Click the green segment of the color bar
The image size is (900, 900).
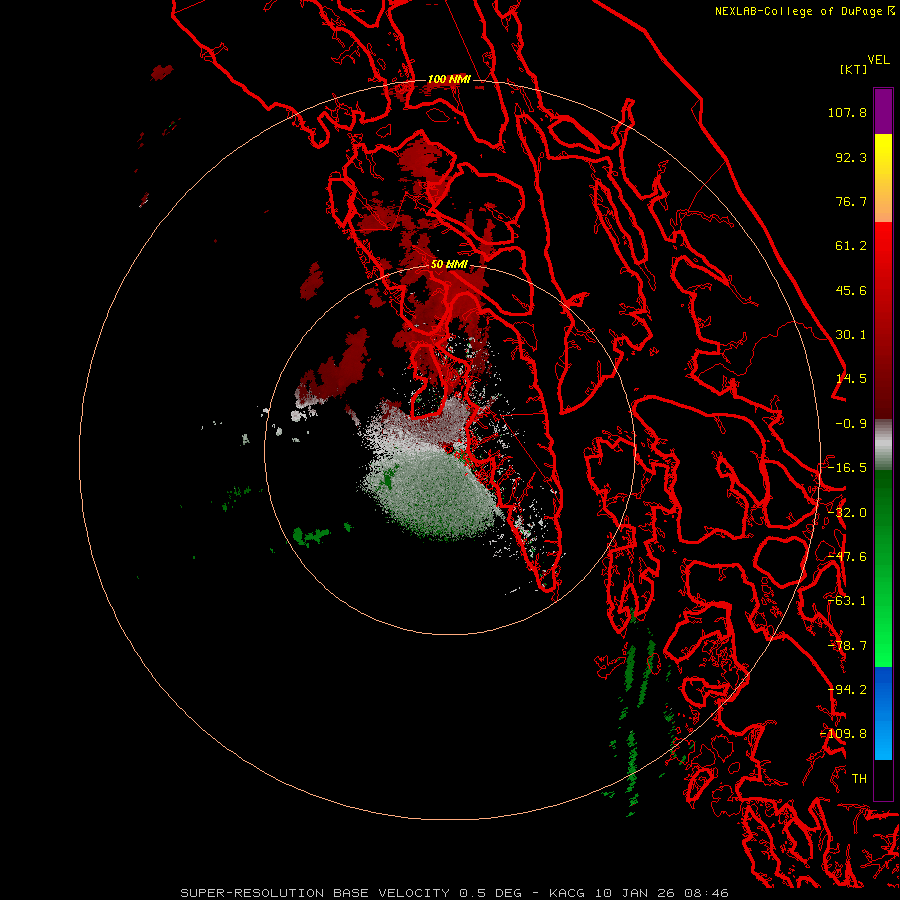(883, 568)
